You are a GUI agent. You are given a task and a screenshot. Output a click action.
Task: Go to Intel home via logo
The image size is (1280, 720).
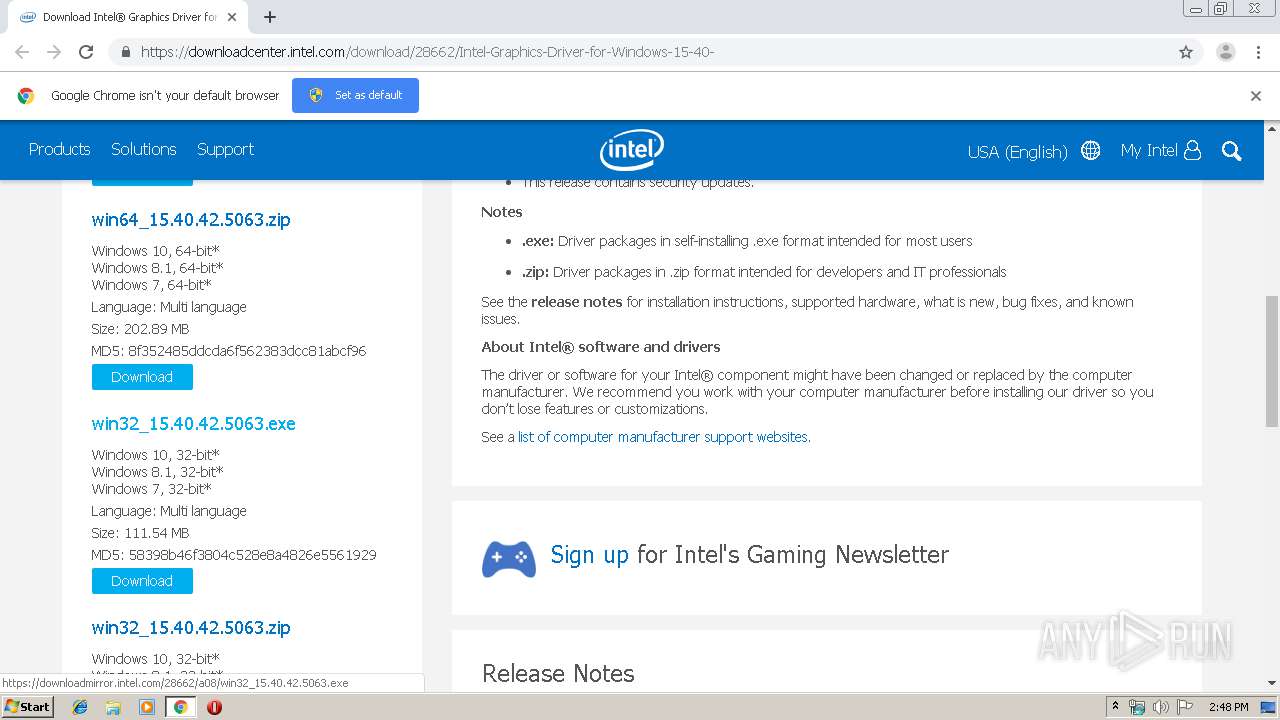pos(632,150)
